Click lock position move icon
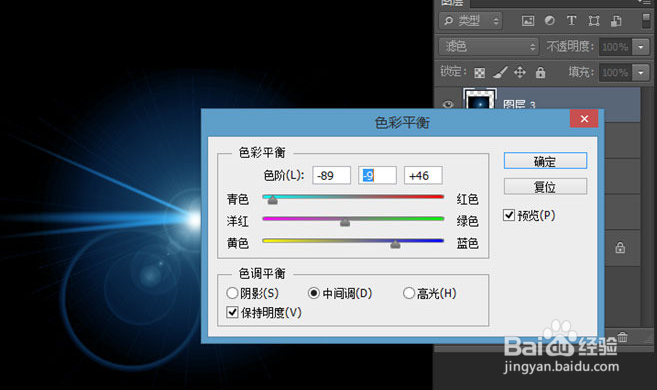Image resolution: width=657 pixels, height=390 pixels. tap(520, 72)
